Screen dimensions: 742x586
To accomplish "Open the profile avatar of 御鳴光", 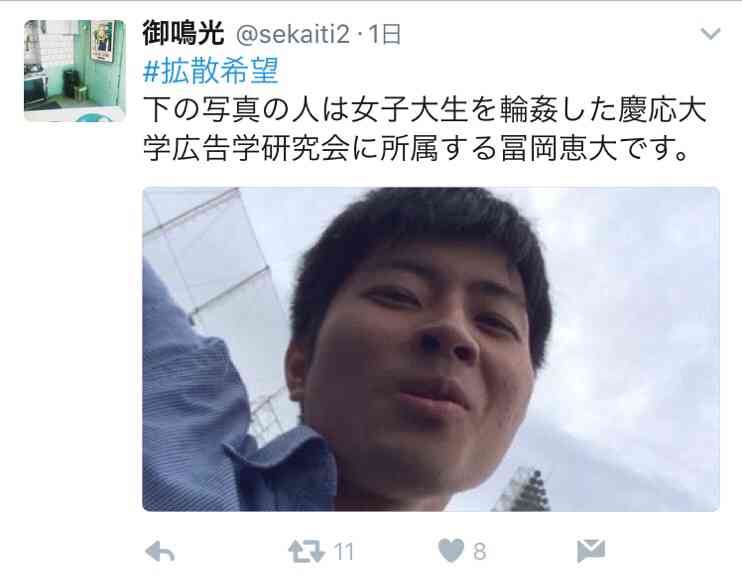I will pyautogui.click(x=75, y=71).
